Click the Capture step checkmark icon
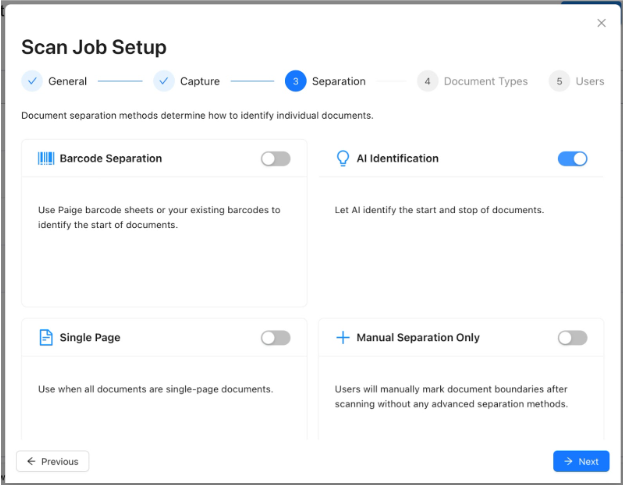 [x=164, y=81]
